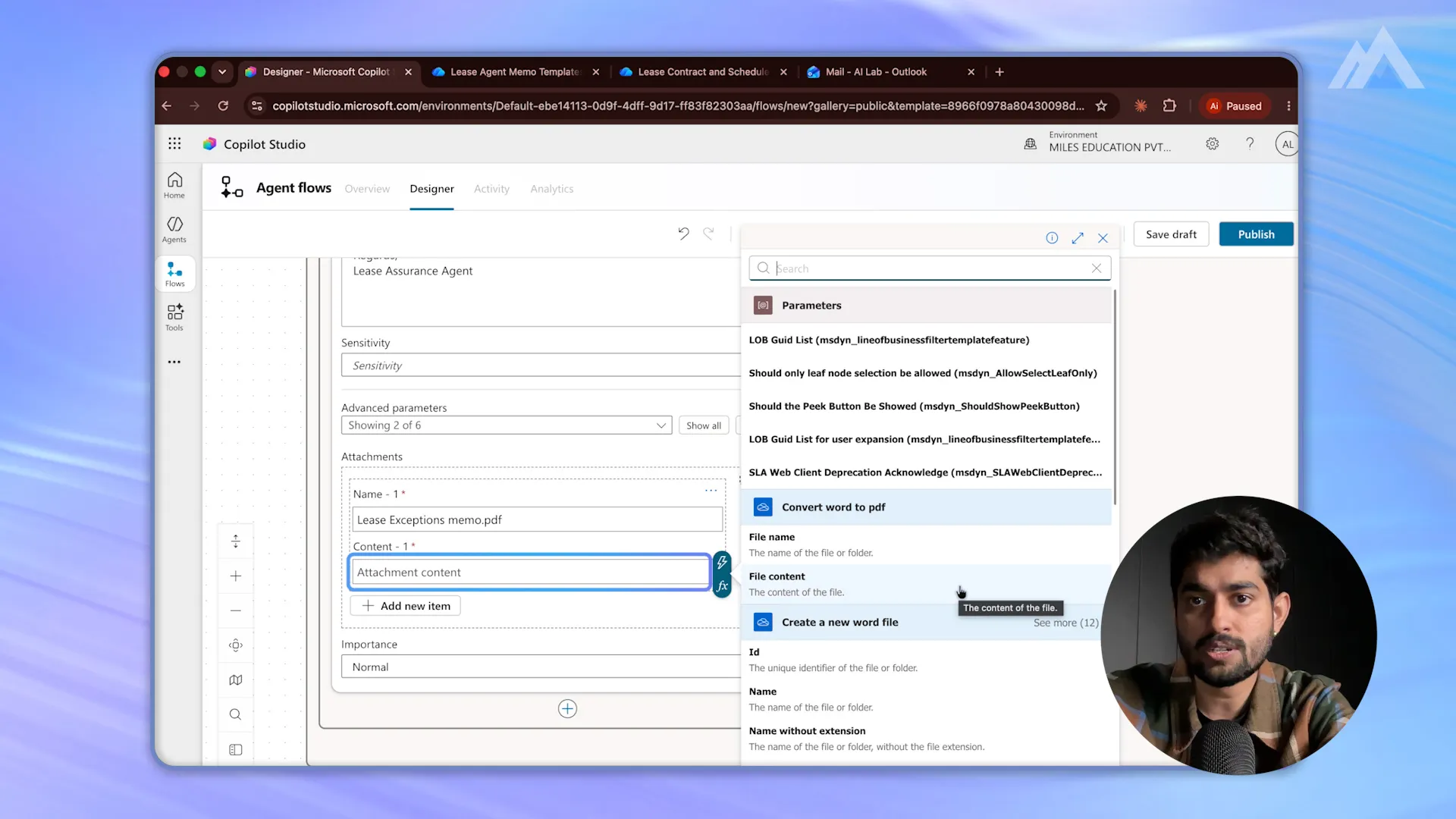The height and width of the screenshot is (819, 1456).
Task: Expand the dynamic content panel
Action: pyautogui.click(x=1078, y=238)
